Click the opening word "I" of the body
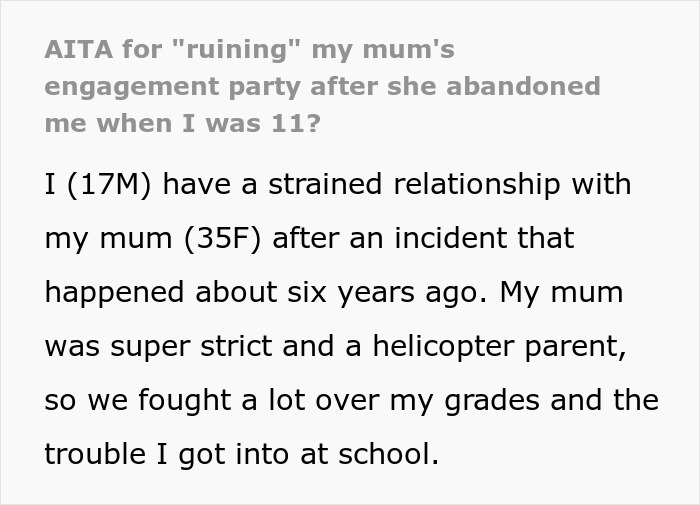Image resolution: width=700 pixels, height=505 pixels. [50, 186]
